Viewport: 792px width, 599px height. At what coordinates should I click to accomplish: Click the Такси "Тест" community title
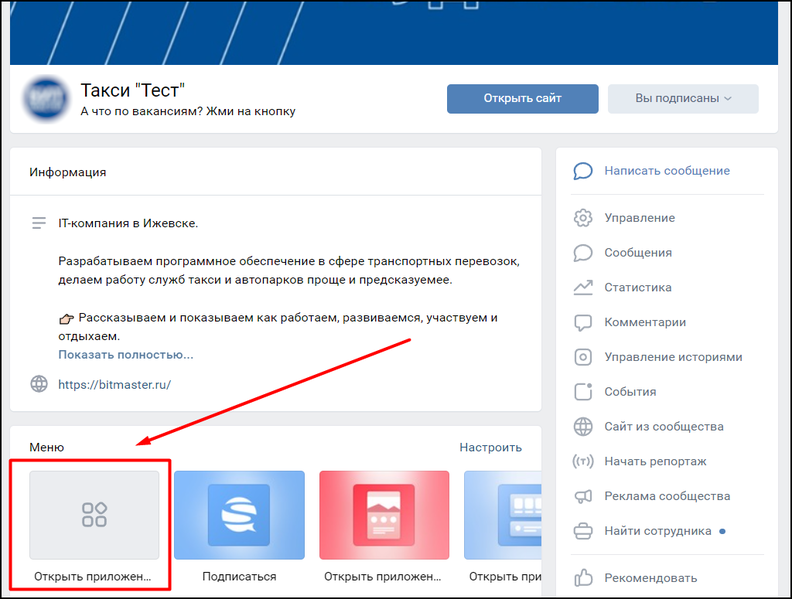click(x=133, y=90)
